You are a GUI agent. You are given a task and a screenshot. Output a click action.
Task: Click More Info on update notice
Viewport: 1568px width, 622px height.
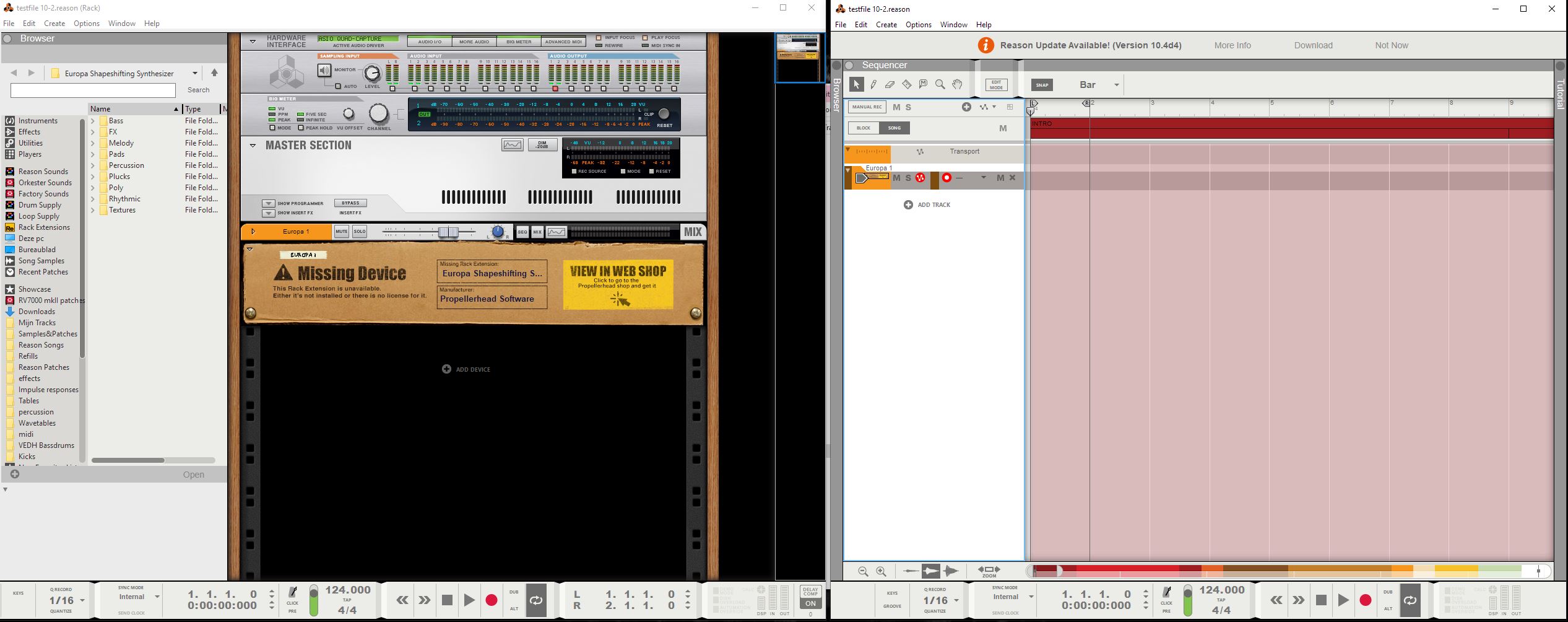click(x=1232, y=45)
